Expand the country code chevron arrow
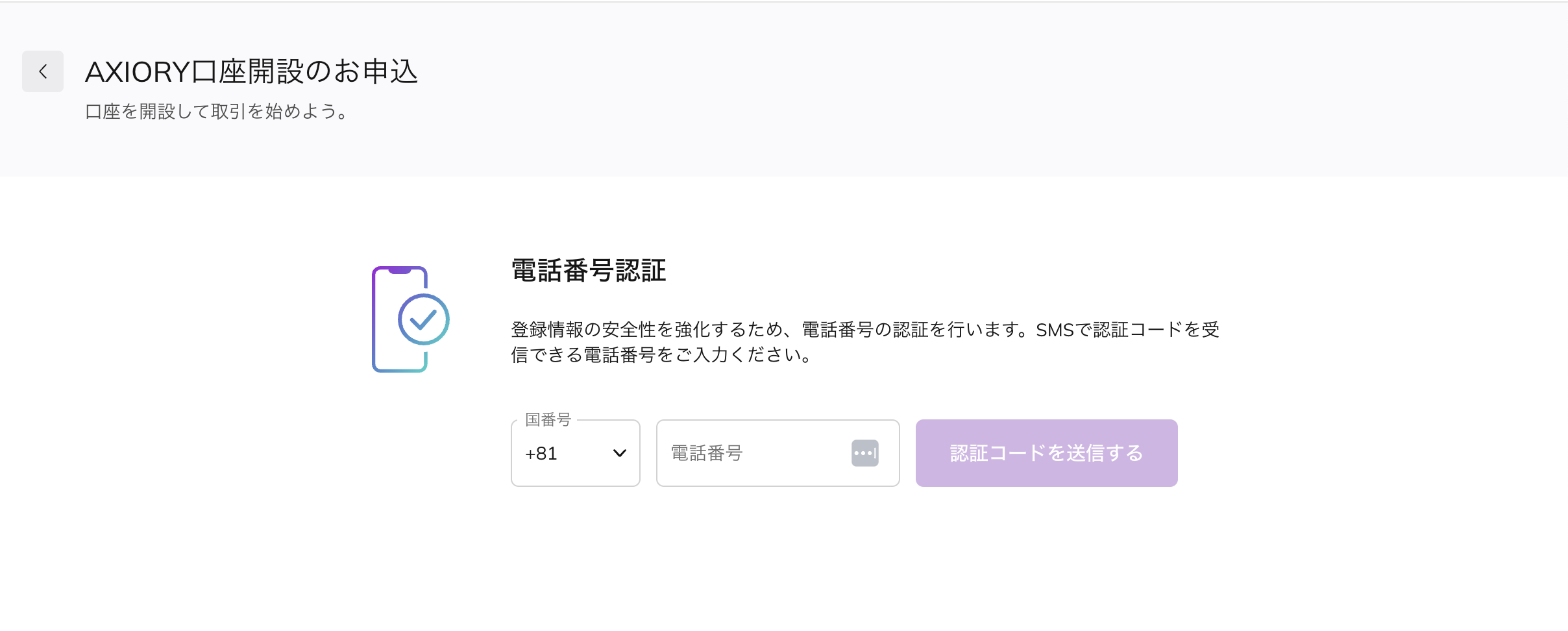 click(620, 453)
